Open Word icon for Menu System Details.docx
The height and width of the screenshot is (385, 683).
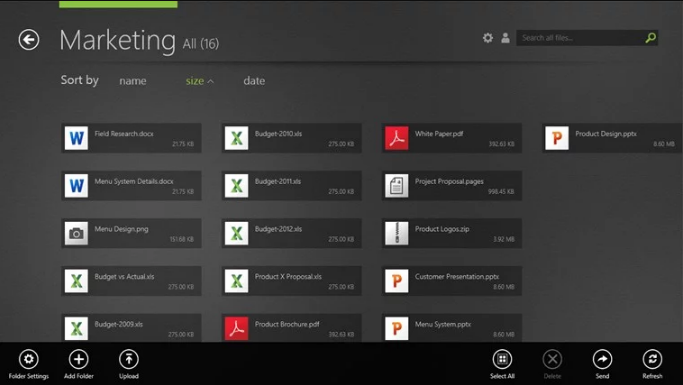(76, 186)
